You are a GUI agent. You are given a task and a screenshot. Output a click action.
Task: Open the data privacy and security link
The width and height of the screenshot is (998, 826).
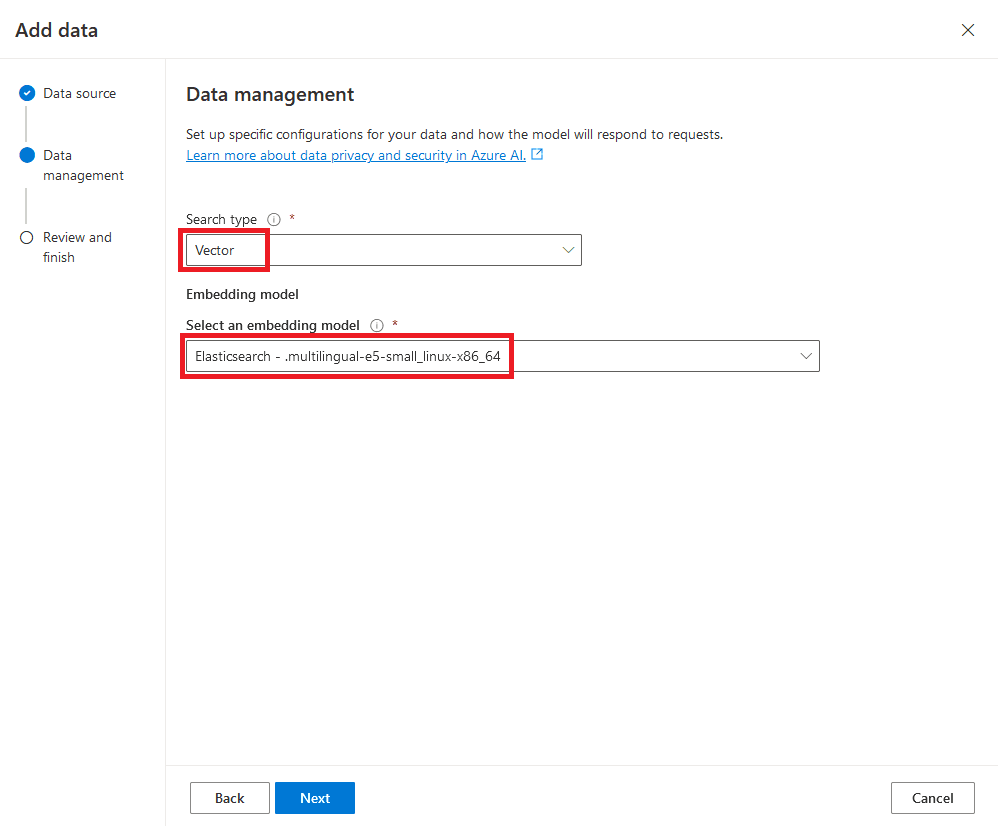356,155
